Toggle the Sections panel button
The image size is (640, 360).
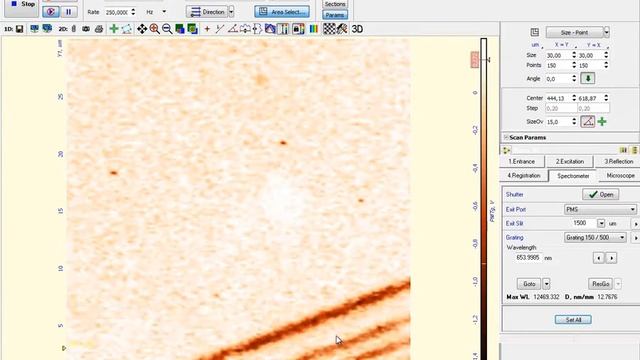coord(335,4)
